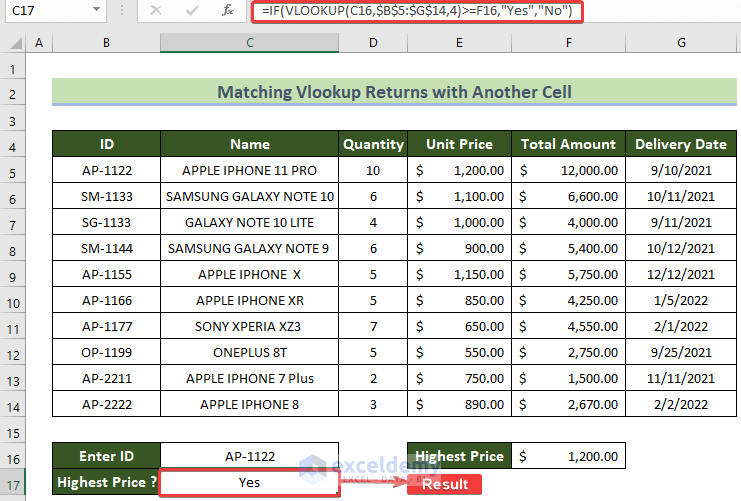Expand the Name Box dropdown arrow
Viewport: 741px width, 501px height.
click(x=96, y=9)
